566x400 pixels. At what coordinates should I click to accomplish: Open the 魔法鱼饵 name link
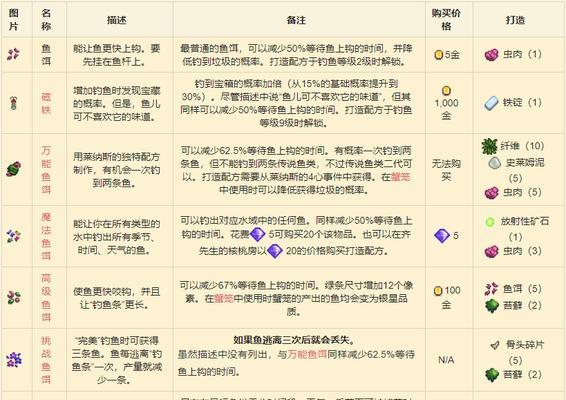(x=46, y=236)
